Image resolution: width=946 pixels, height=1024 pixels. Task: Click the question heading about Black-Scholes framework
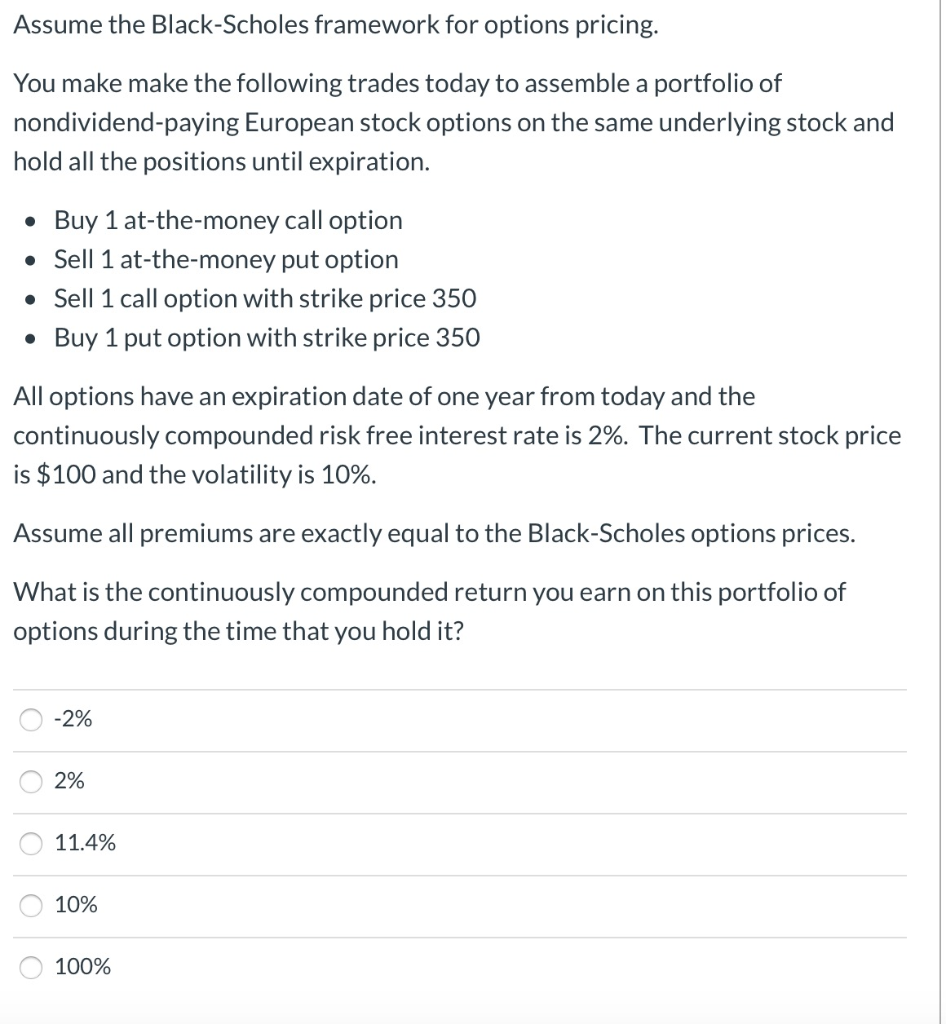[333, 24]
